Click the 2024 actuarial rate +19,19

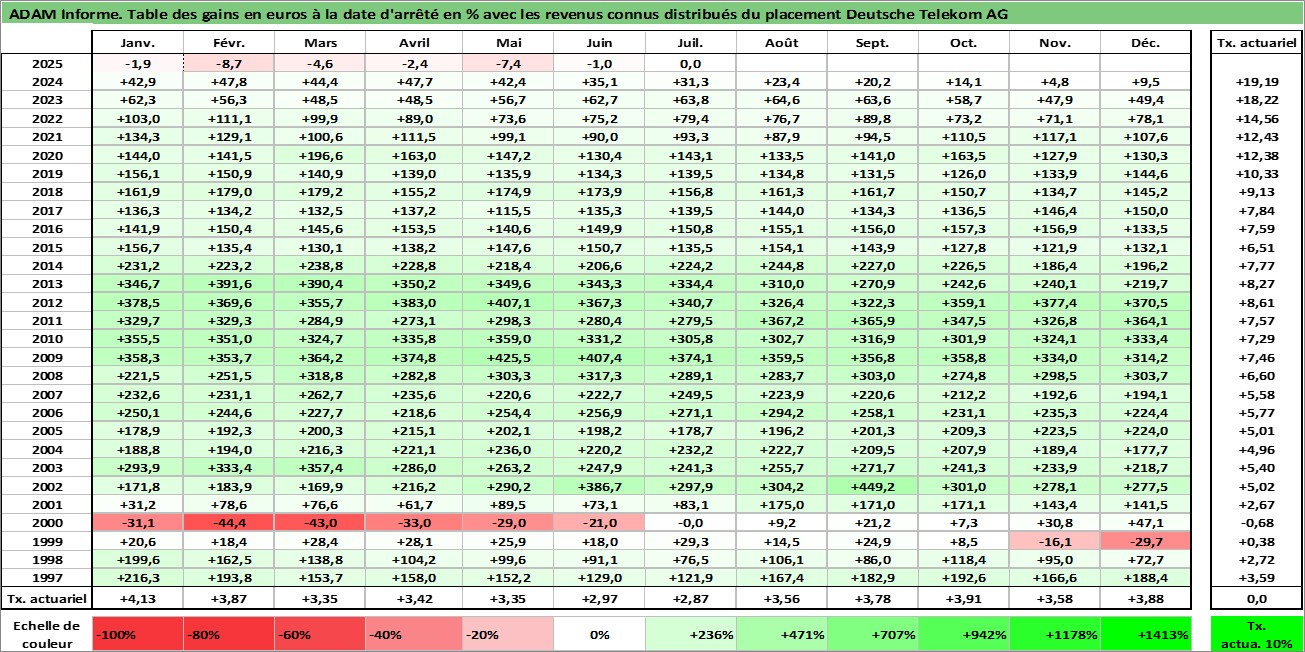(1257, 82)
